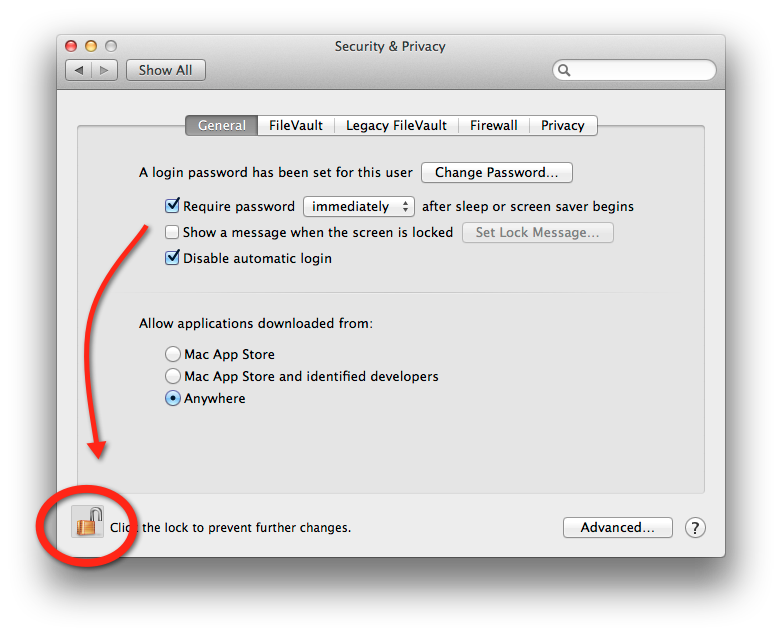The width and height of the screenshot is (782, 636).
Task: Click the yellow minimize window button
Action: [91, 46]
